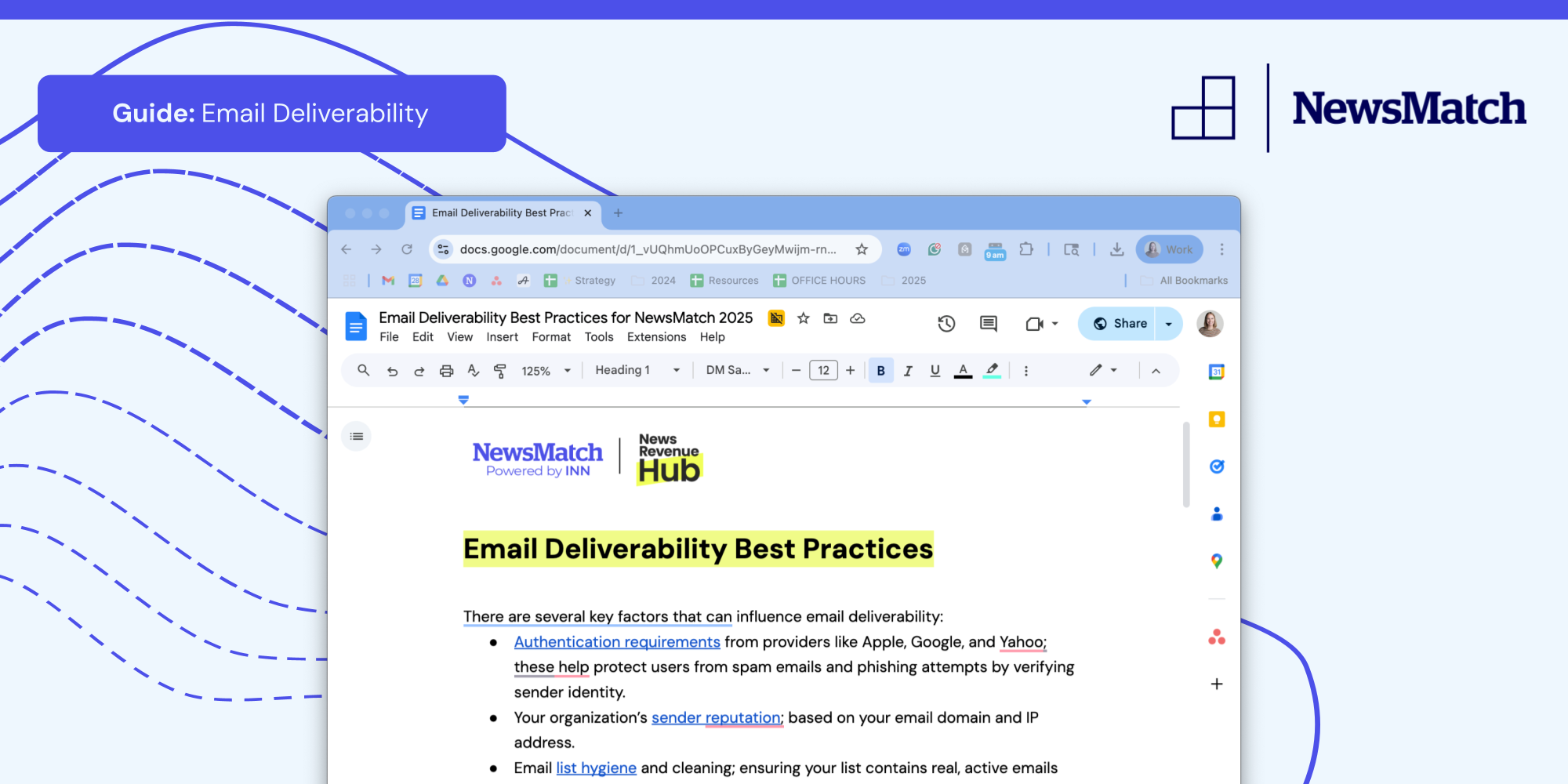This screenshot has width=1568, height=784.
Task: Open the Extensions menu
Action: pyautogui.click(x=657, y=337)
